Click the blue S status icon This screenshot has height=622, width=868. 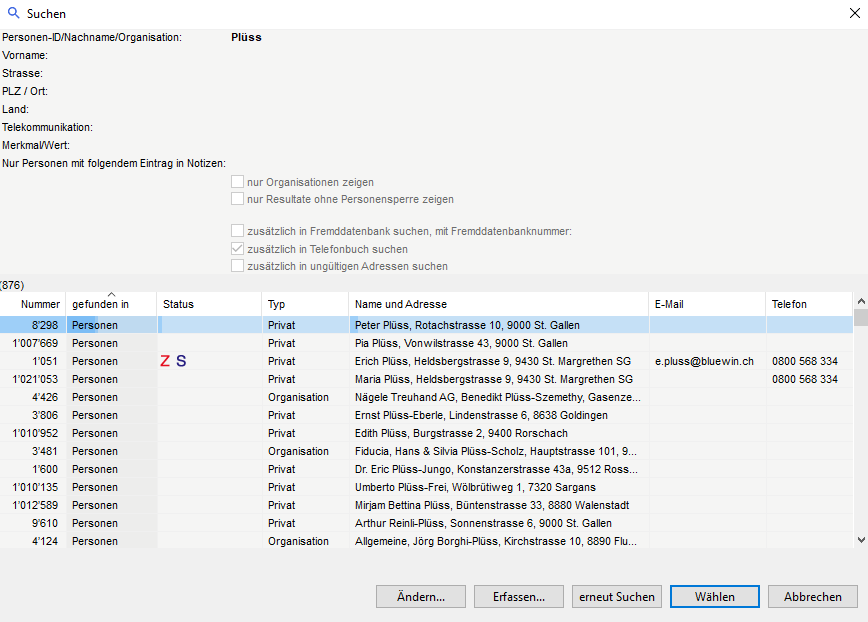181,361
